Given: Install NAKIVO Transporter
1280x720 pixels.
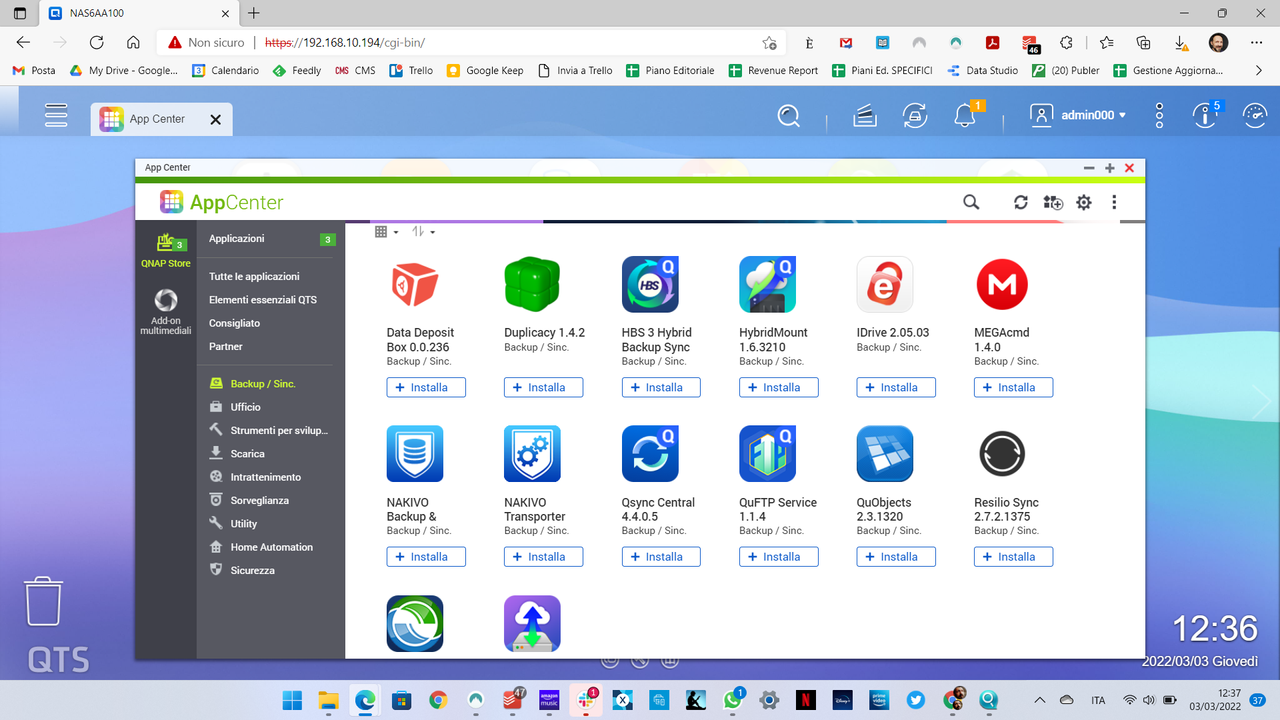Looking at the screenshot, I should (544, 557).
